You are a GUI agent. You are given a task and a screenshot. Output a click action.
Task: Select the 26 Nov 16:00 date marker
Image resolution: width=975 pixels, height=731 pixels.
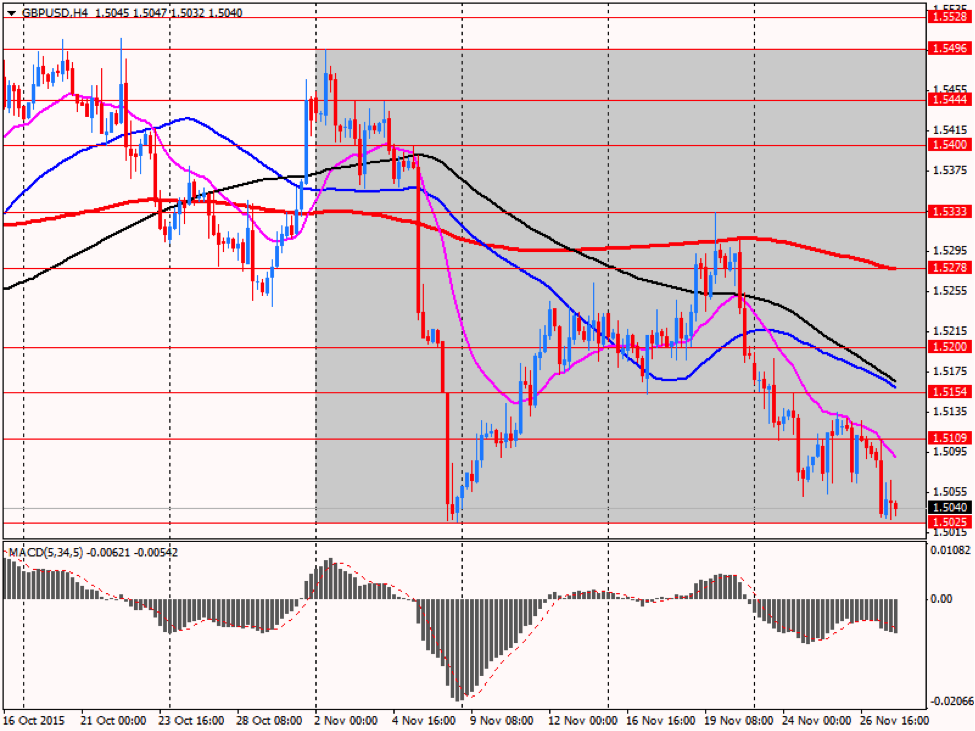point(891,720)
